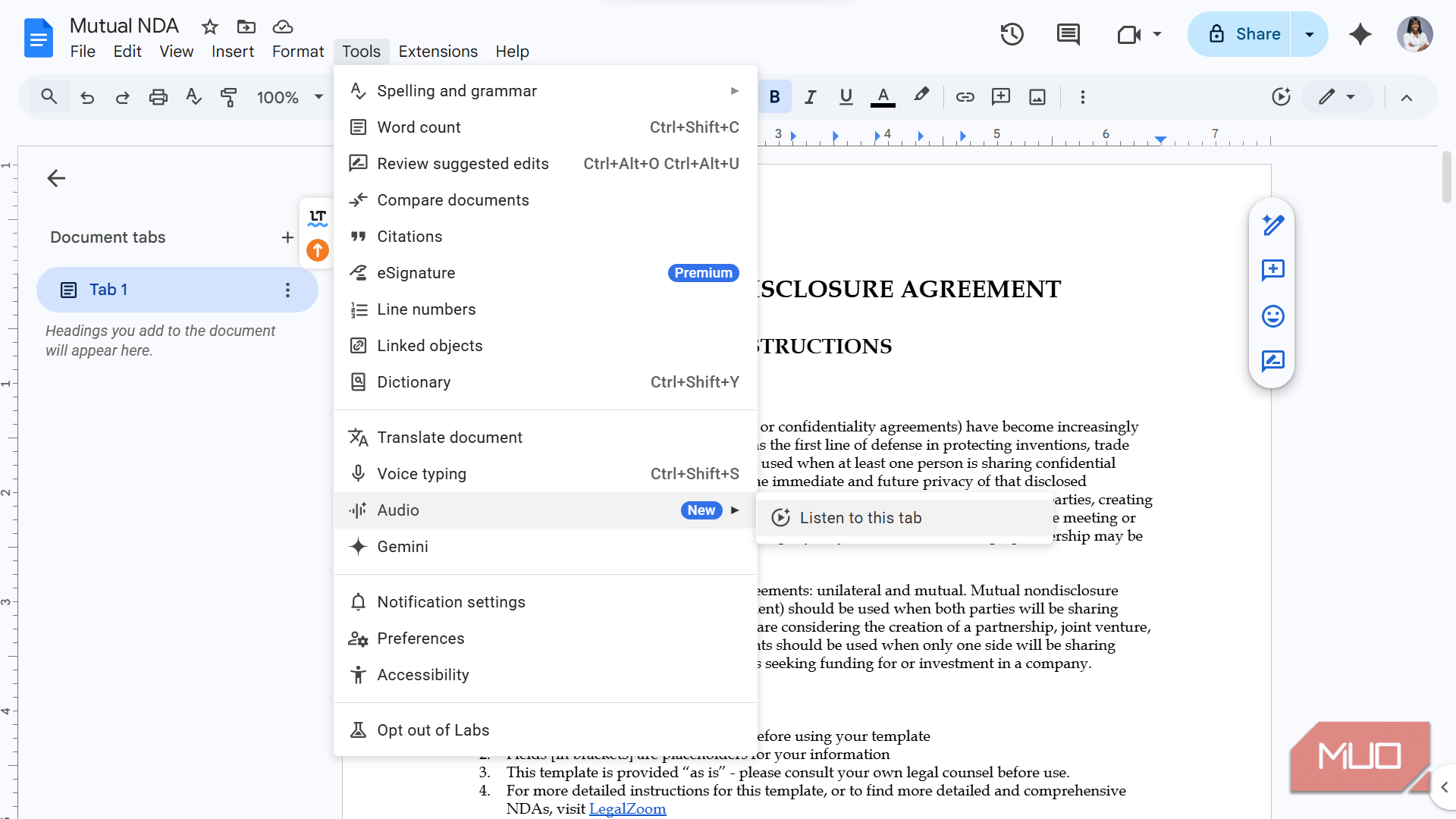Viewport: 1456px width, 819px height.
Task: Click Listen to this tab
Action: [x=861, y=518]
